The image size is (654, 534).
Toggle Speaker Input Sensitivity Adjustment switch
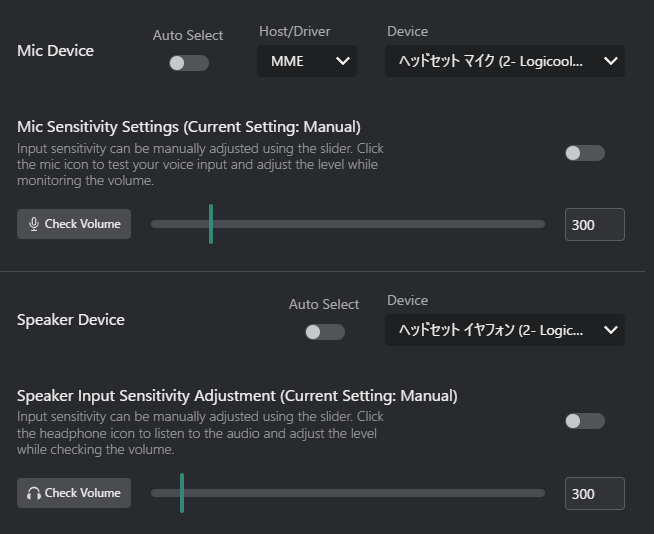point(585,421)
